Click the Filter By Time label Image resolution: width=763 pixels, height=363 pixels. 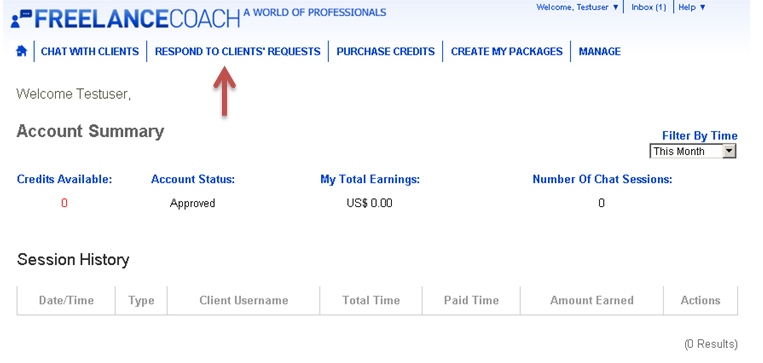[x=700, y=136]
